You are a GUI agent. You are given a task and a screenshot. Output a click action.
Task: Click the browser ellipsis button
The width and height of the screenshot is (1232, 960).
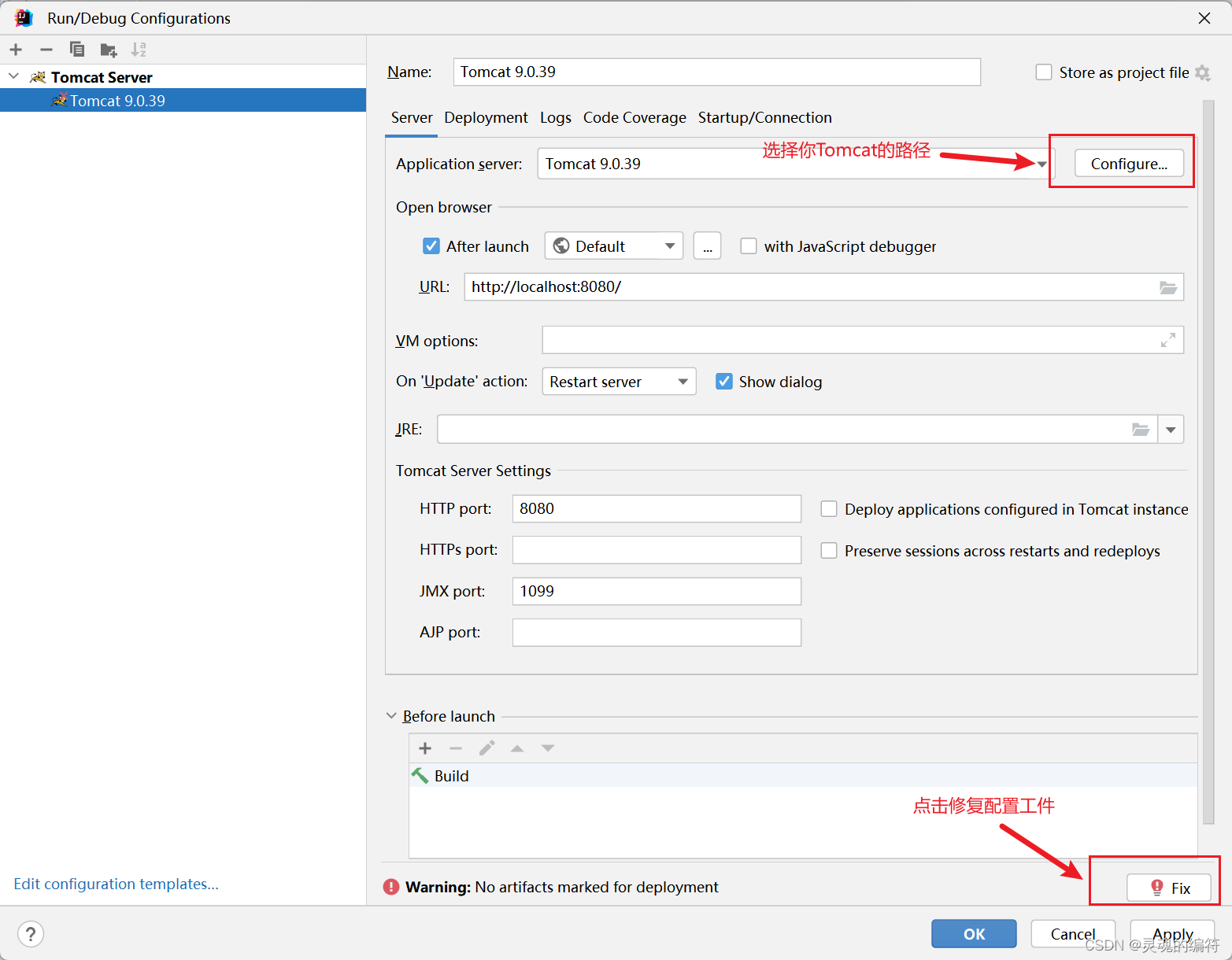(707, 246)
